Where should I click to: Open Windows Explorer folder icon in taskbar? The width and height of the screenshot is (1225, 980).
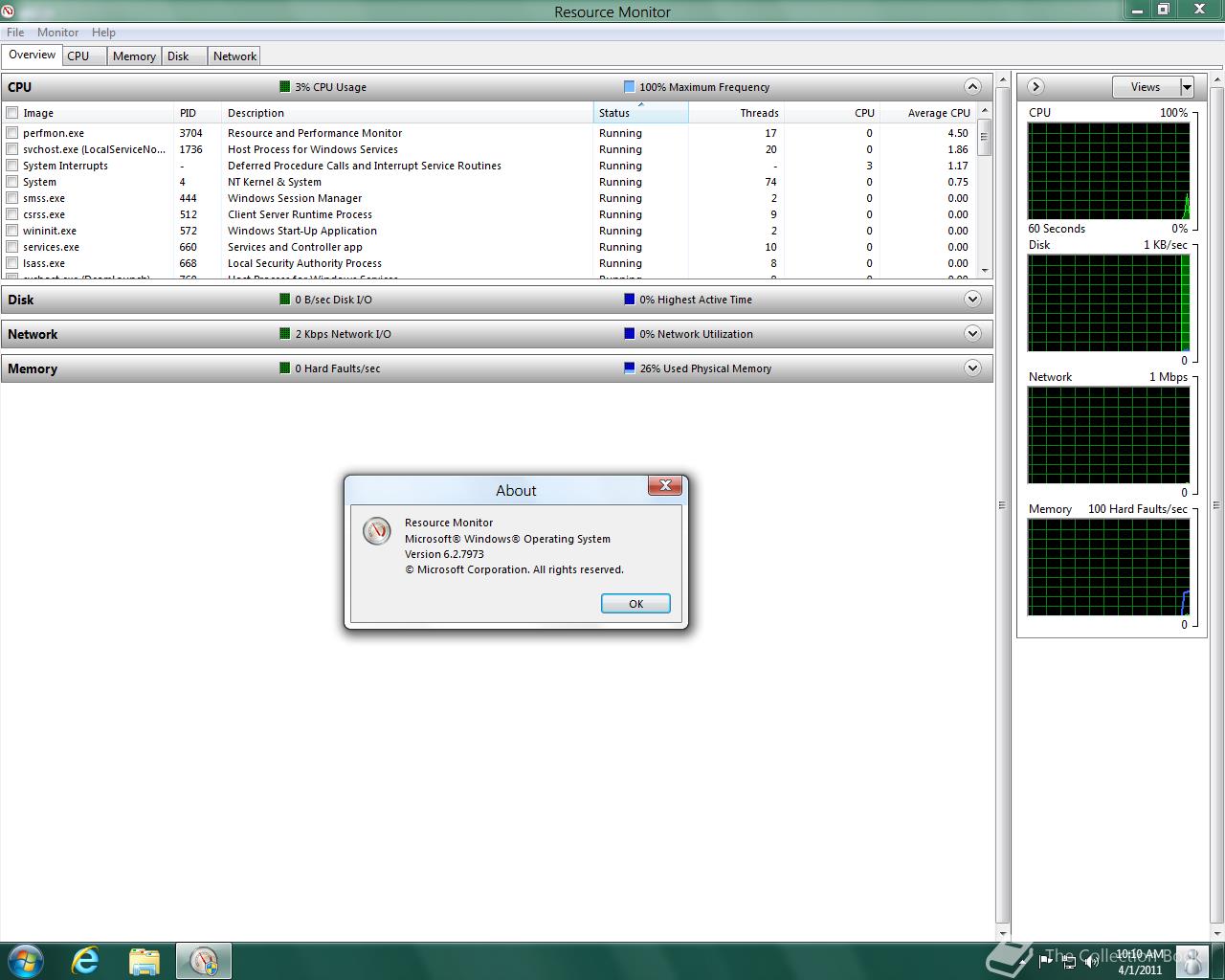(x=145, y=960)
